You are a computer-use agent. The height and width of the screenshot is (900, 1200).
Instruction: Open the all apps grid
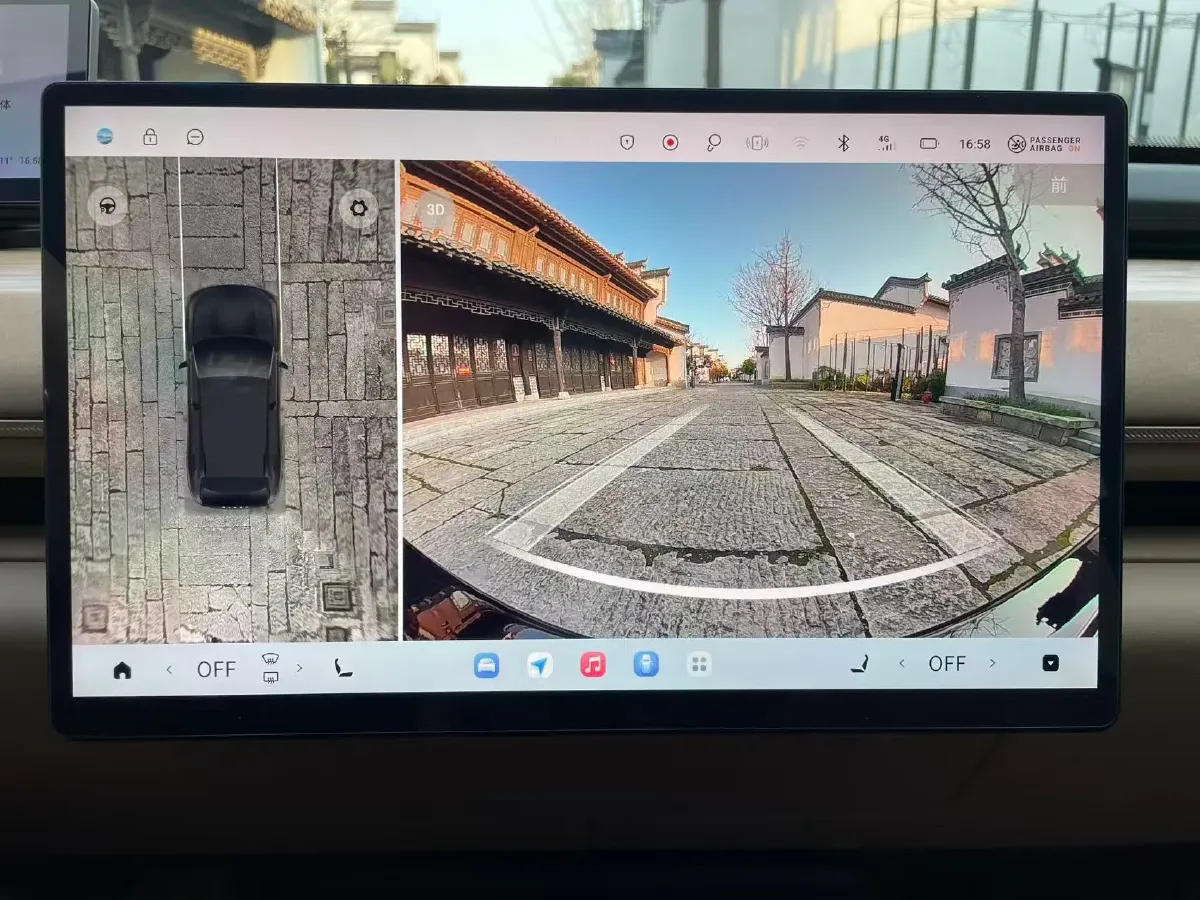pos(699,664)
